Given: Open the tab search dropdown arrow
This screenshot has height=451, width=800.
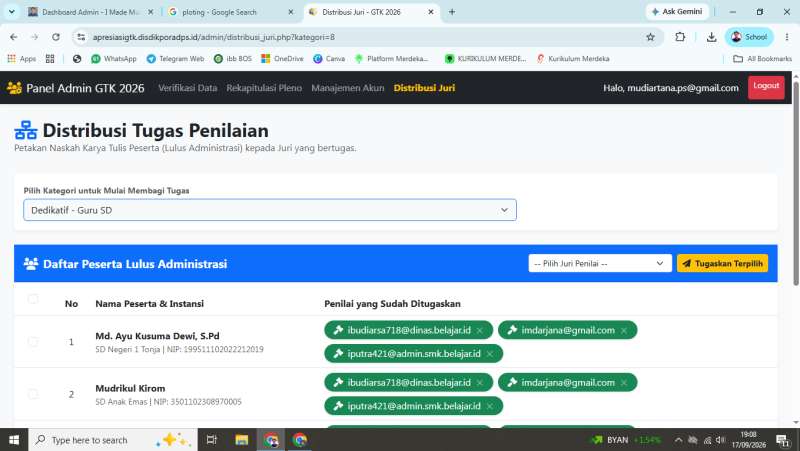Looking at the screenshot, I should pos(11,12).
